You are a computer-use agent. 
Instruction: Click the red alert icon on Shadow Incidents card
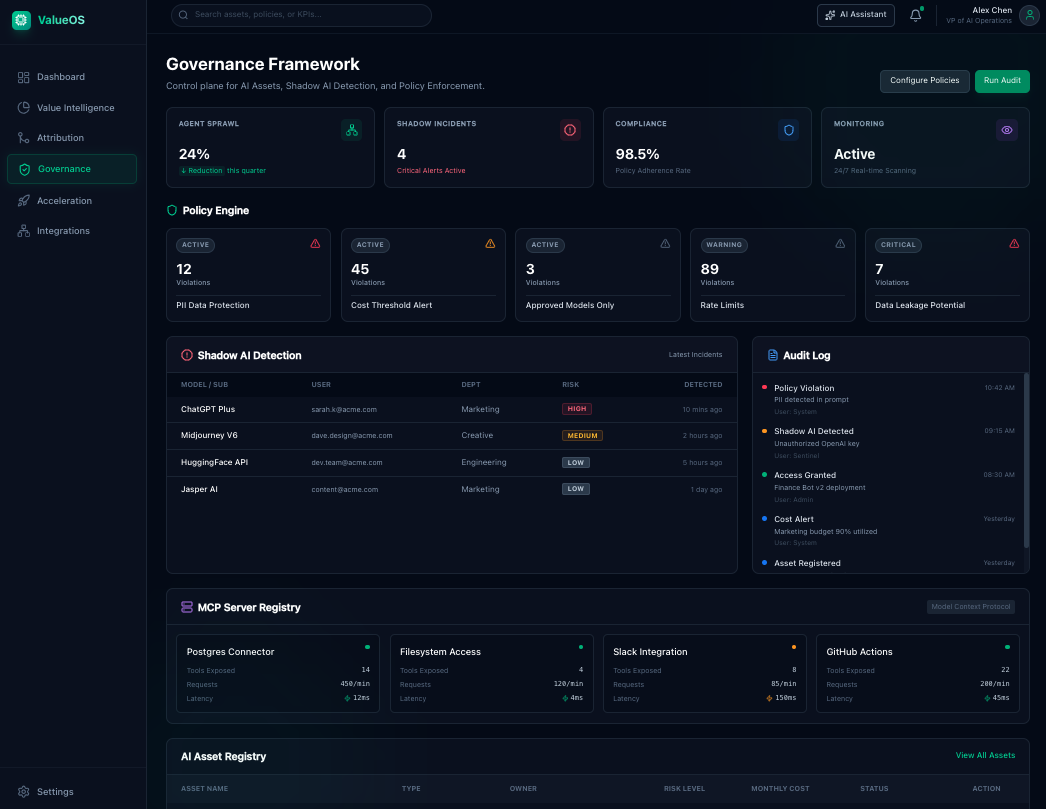pos(569,130)
